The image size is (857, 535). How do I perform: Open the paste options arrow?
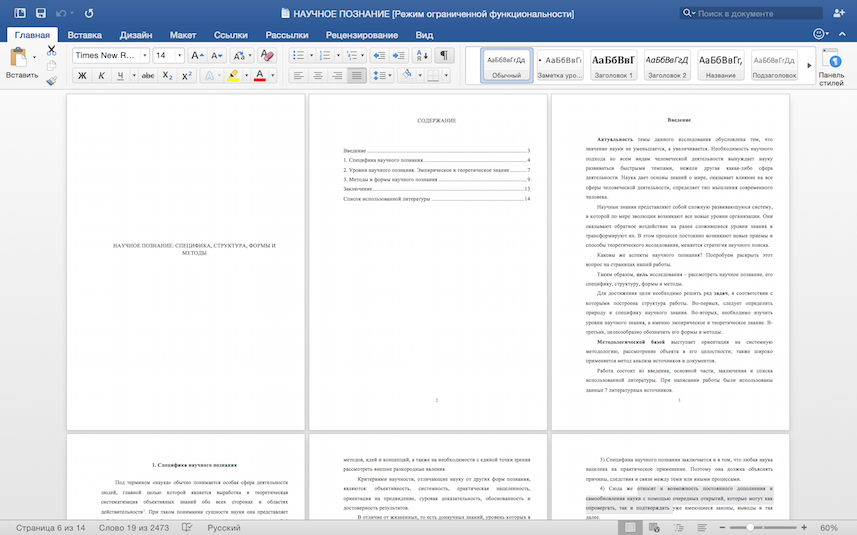[34, 57]
